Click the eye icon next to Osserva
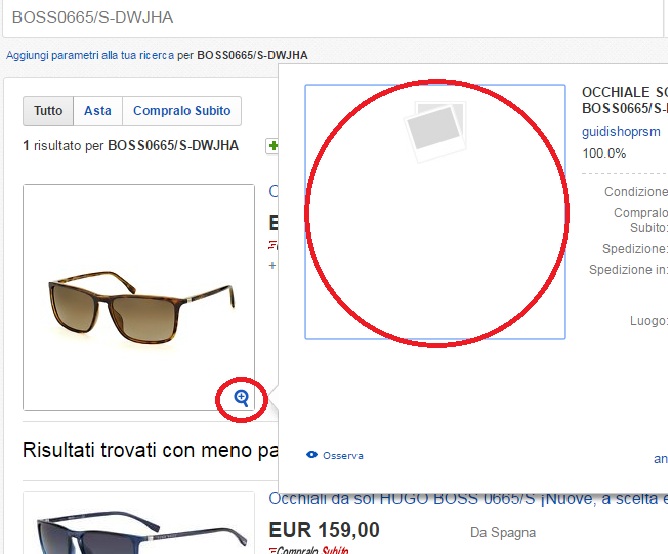This screenshot has height=554, width=668. [312, 455]
